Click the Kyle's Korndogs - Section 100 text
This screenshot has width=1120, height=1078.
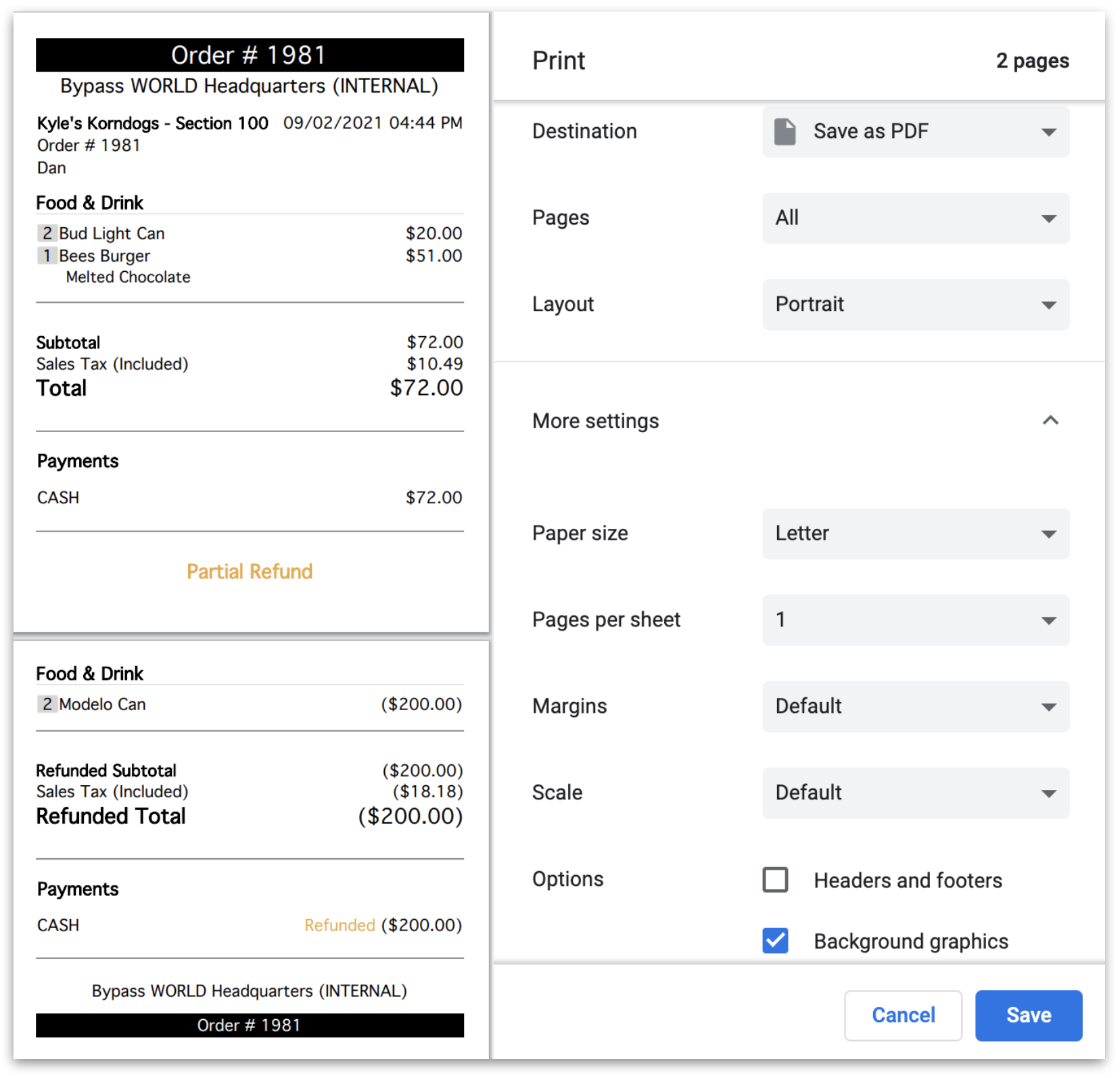pyautogui.click(x=153, y=123)
